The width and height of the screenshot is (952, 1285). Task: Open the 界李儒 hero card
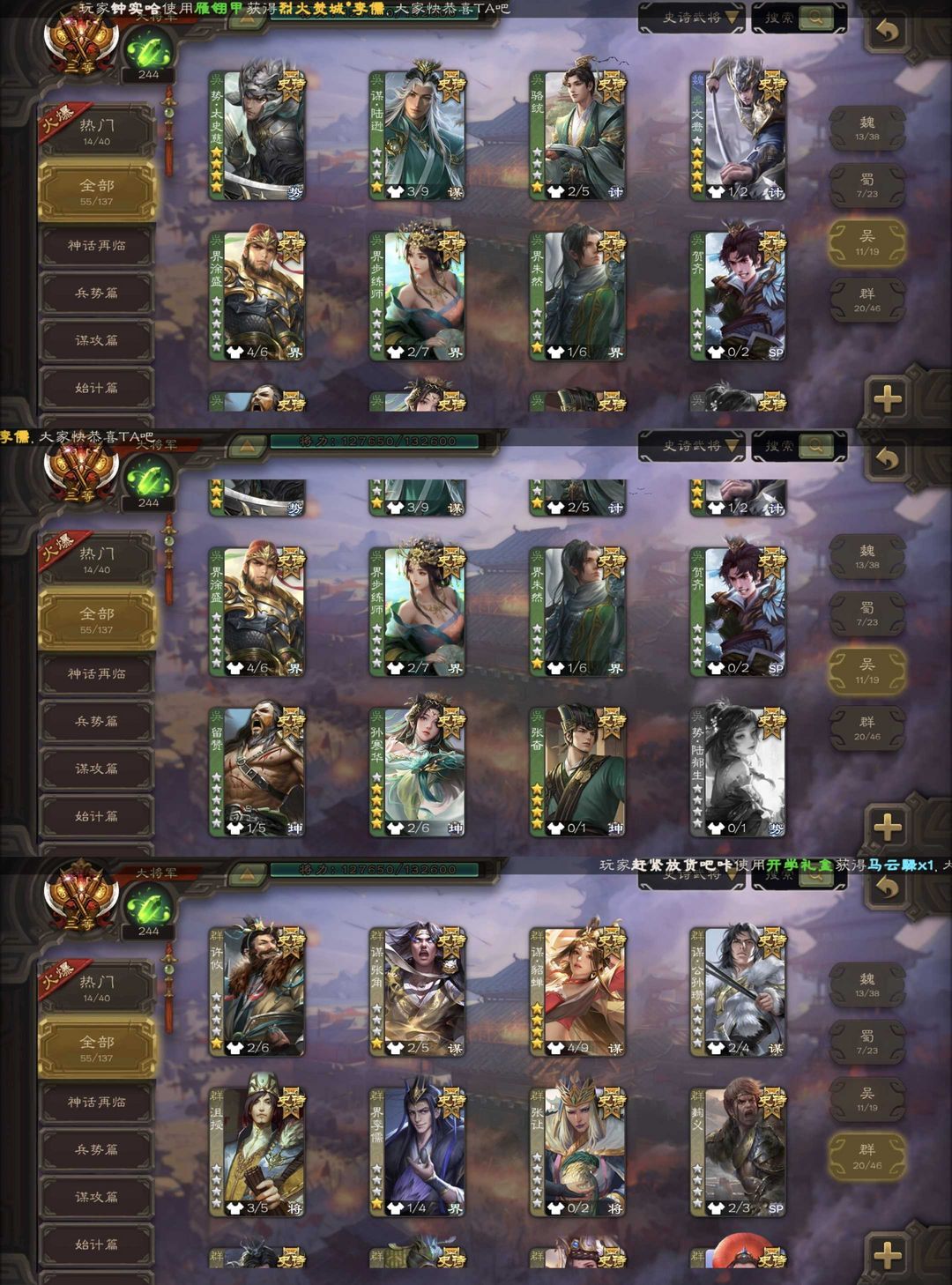coord(417,1153)
